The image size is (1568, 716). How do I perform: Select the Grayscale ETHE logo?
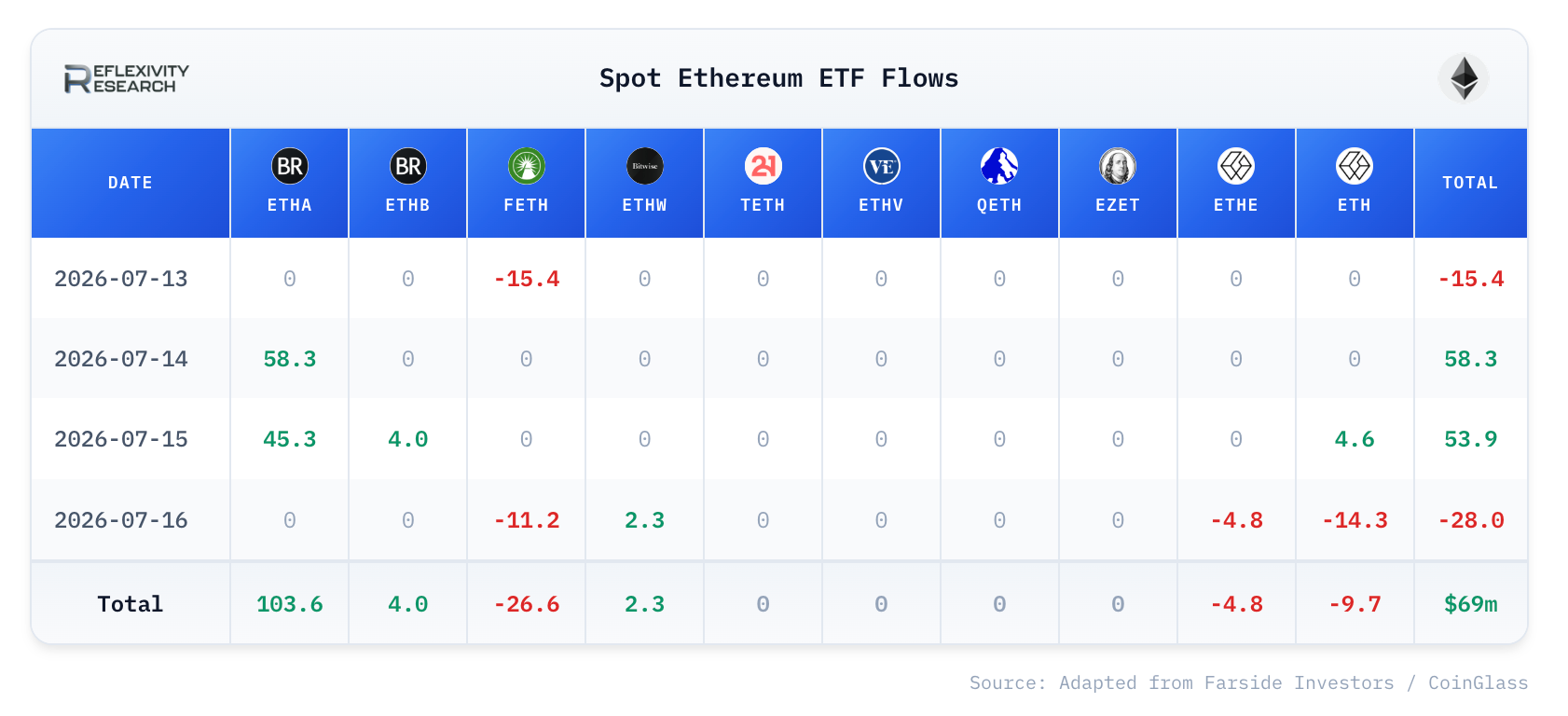tap(1236, 166)
